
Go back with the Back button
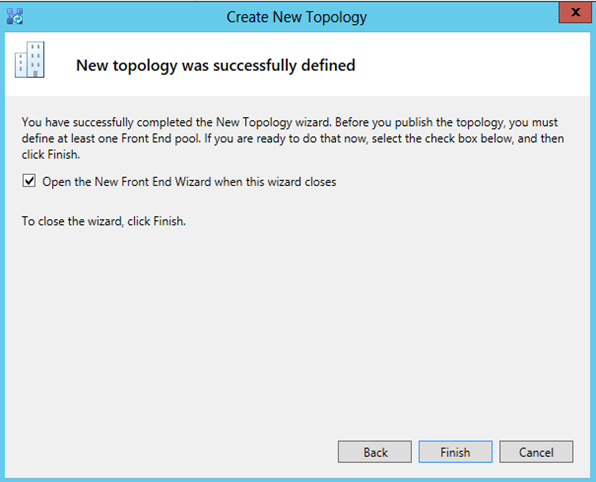point(375,452)
